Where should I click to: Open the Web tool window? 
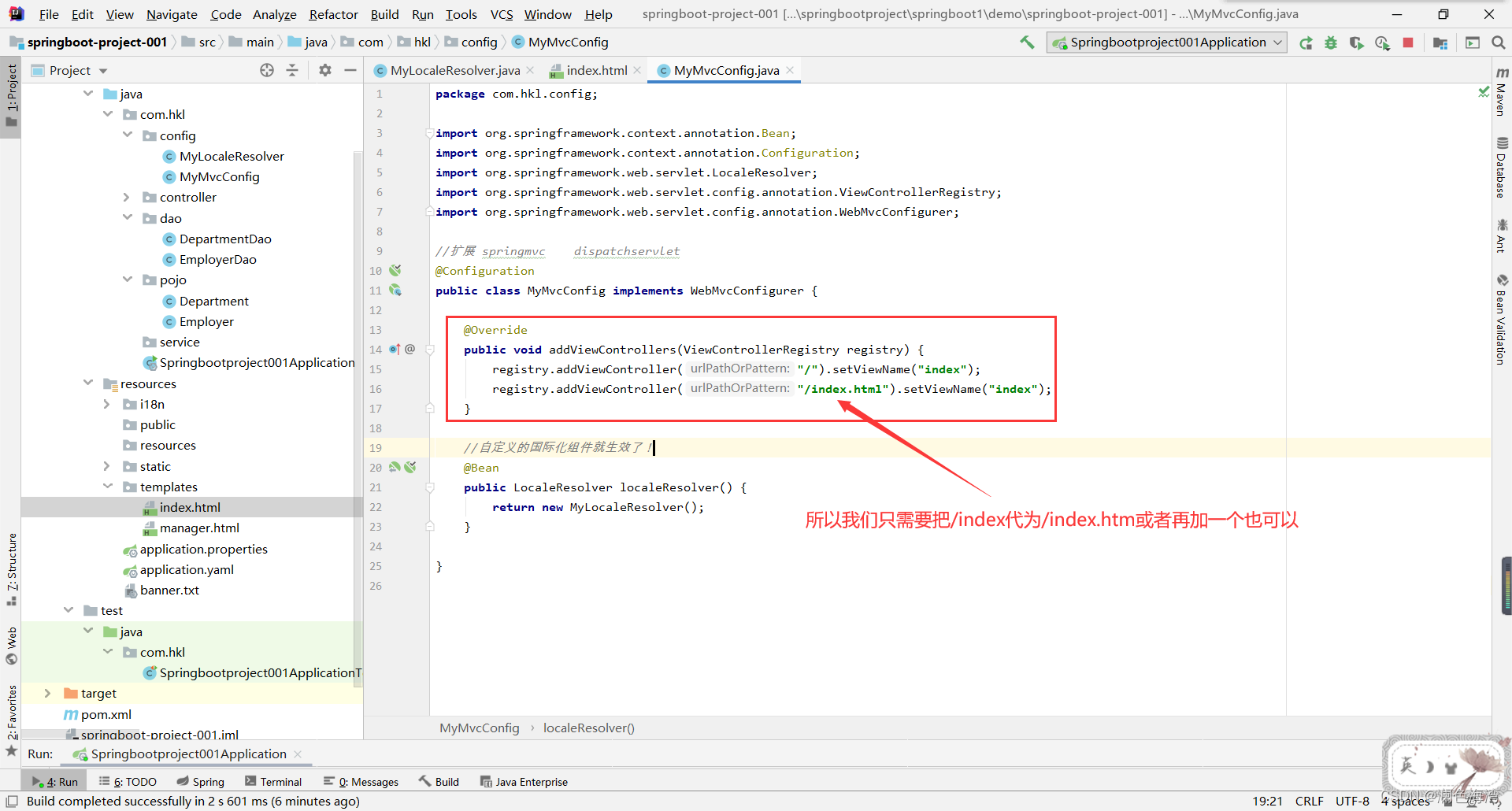[x=12, y=646]
